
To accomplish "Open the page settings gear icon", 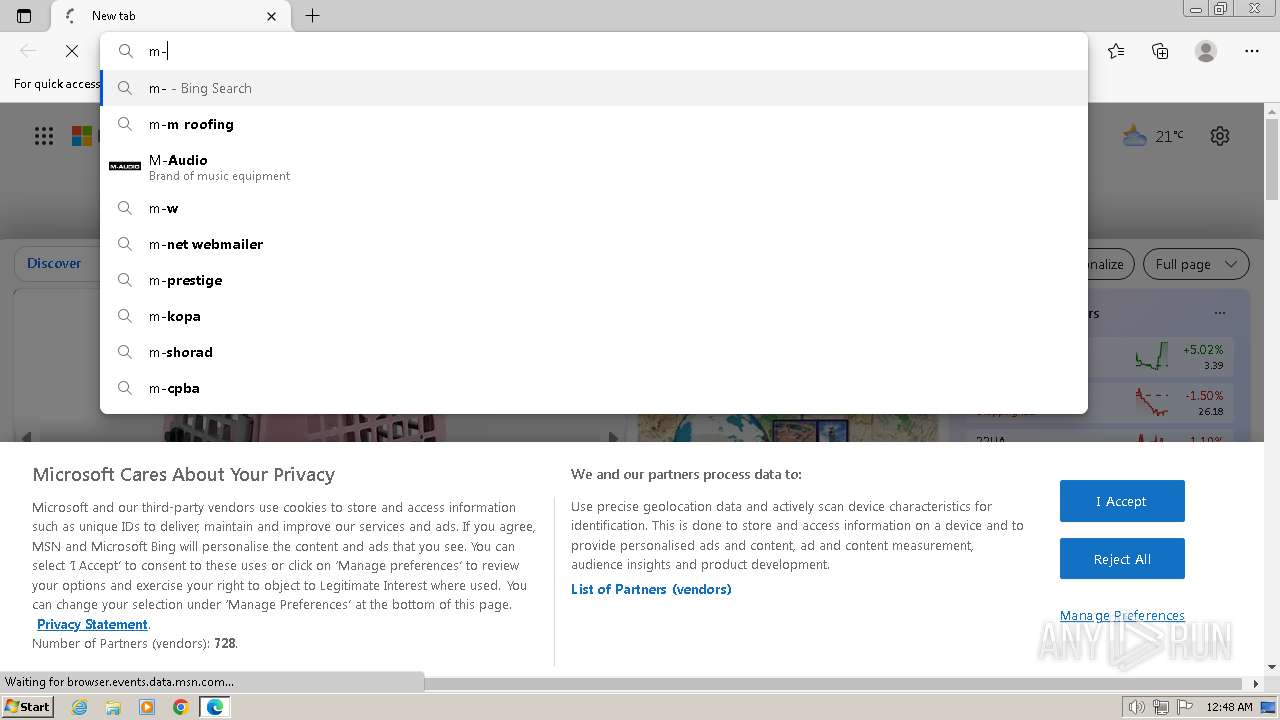I will click(1220, 136).
